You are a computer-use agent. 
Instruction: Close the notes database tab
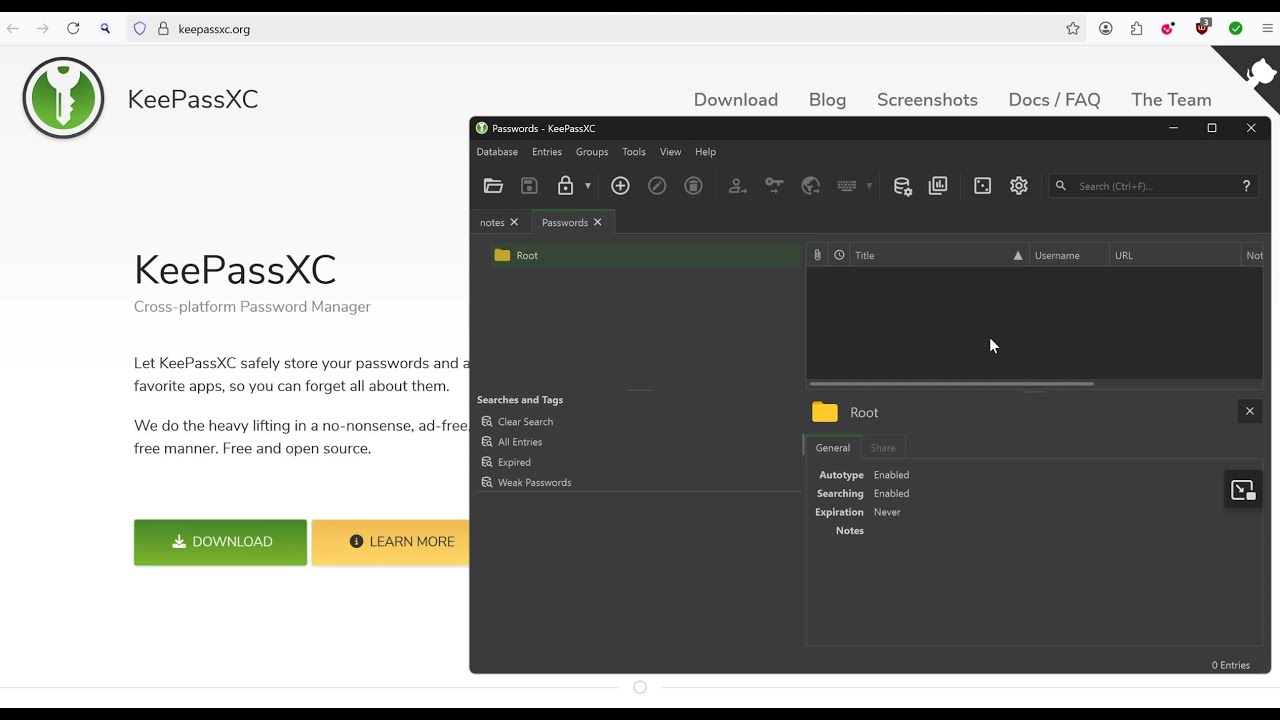514,222
